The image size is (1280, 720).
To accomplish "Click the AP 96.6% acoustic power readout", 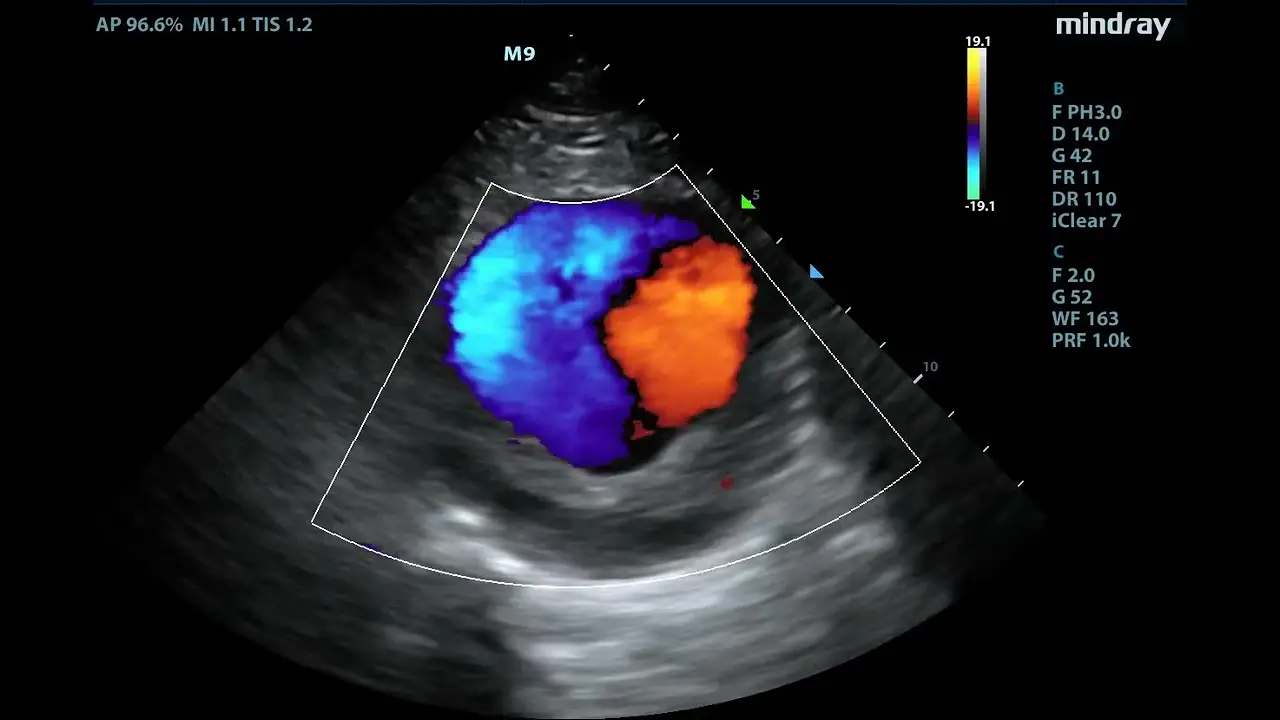I will pos(139,25).
